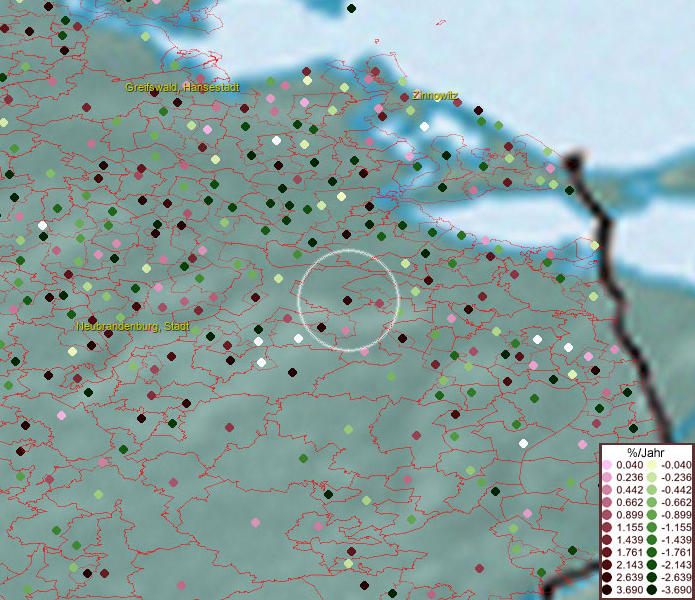Click the green data point right of Neubrandenburg, Stadt label
This screenshot has width=695, height=600.
click(x=195, y=330)
